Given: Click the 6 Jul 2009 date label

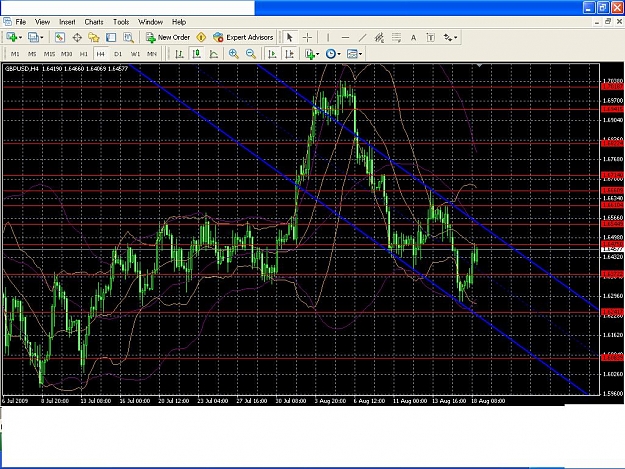Looking at the screenshot, I should point(15,400).
